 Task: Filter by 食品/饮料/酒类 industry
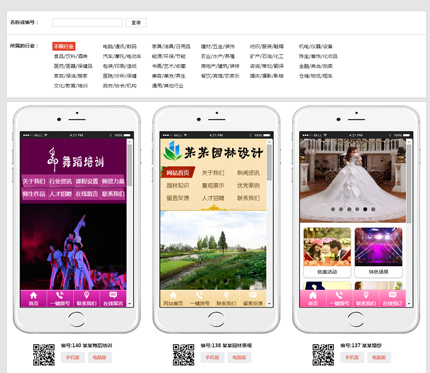pos(71,56)
